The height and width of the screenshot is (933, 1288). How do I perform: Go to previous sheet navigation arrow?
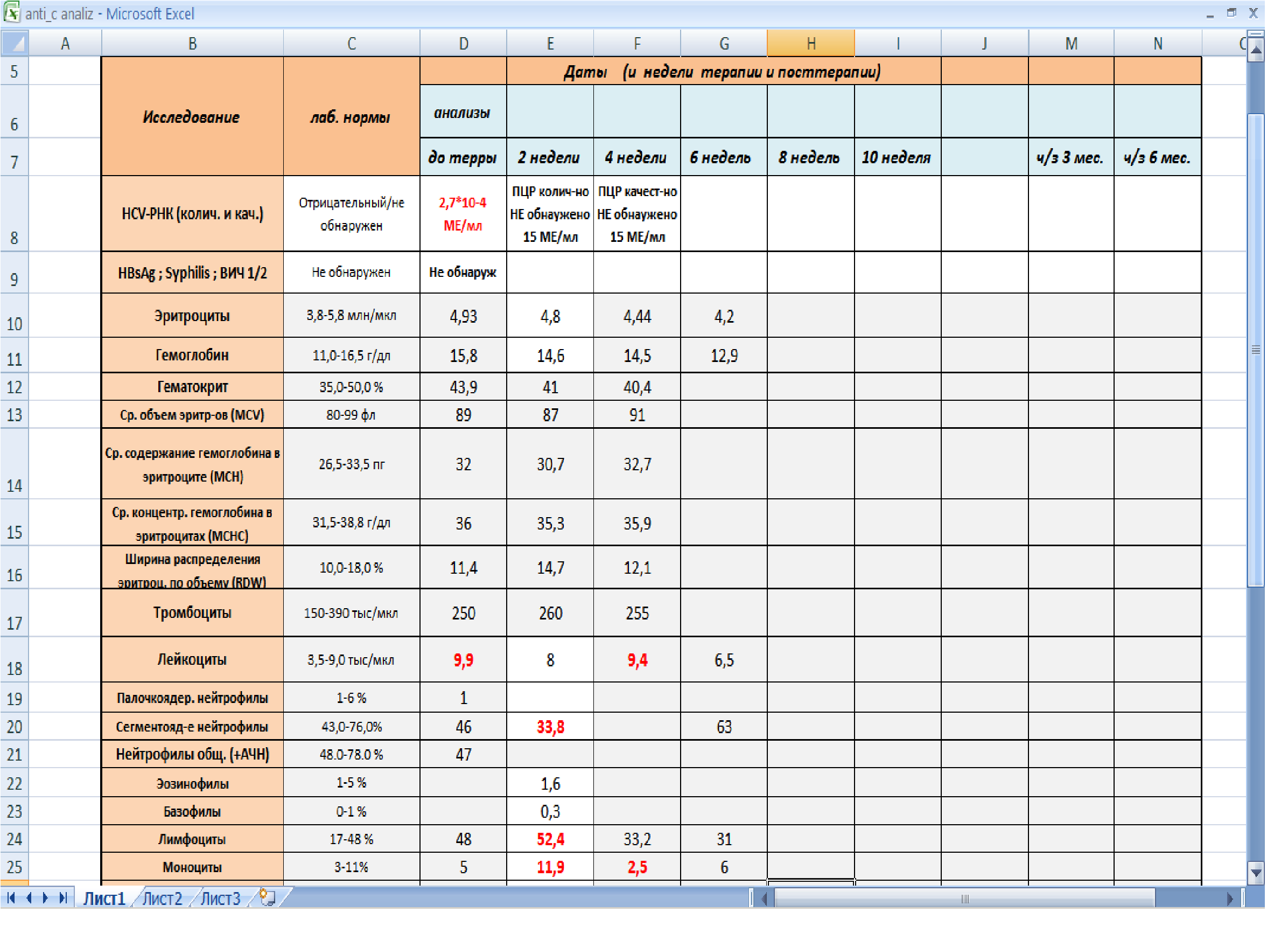click(29, 899)
